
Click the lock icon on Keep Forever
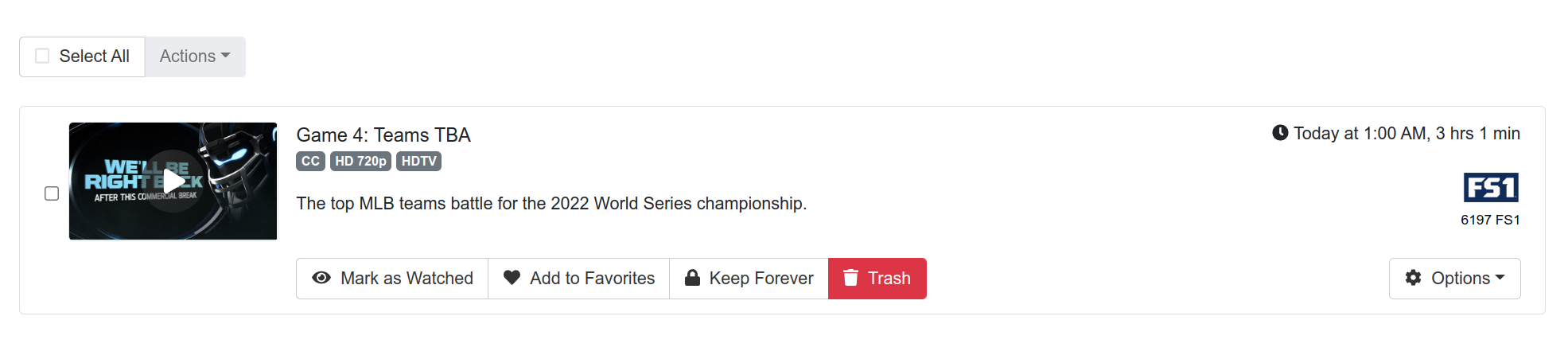692,278
